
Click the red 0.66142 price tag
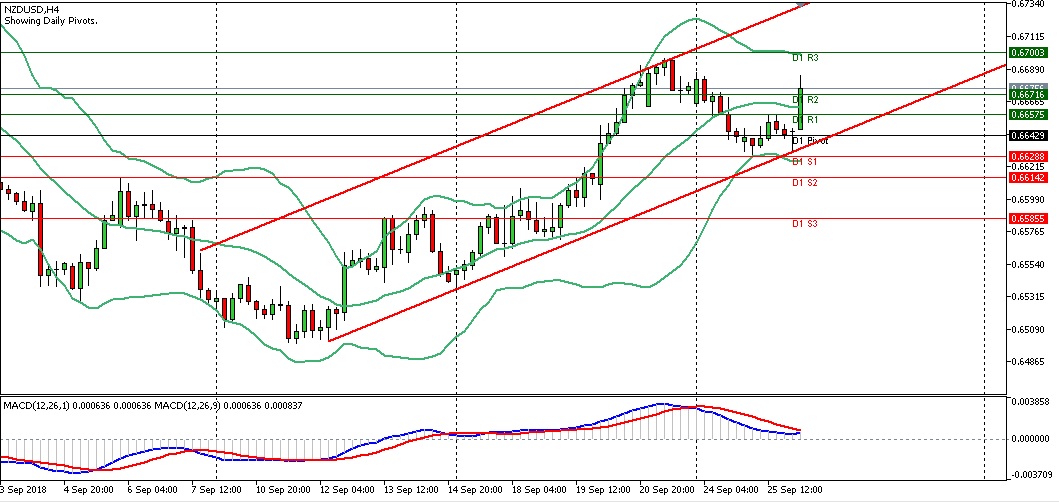tap(1028, 177)
